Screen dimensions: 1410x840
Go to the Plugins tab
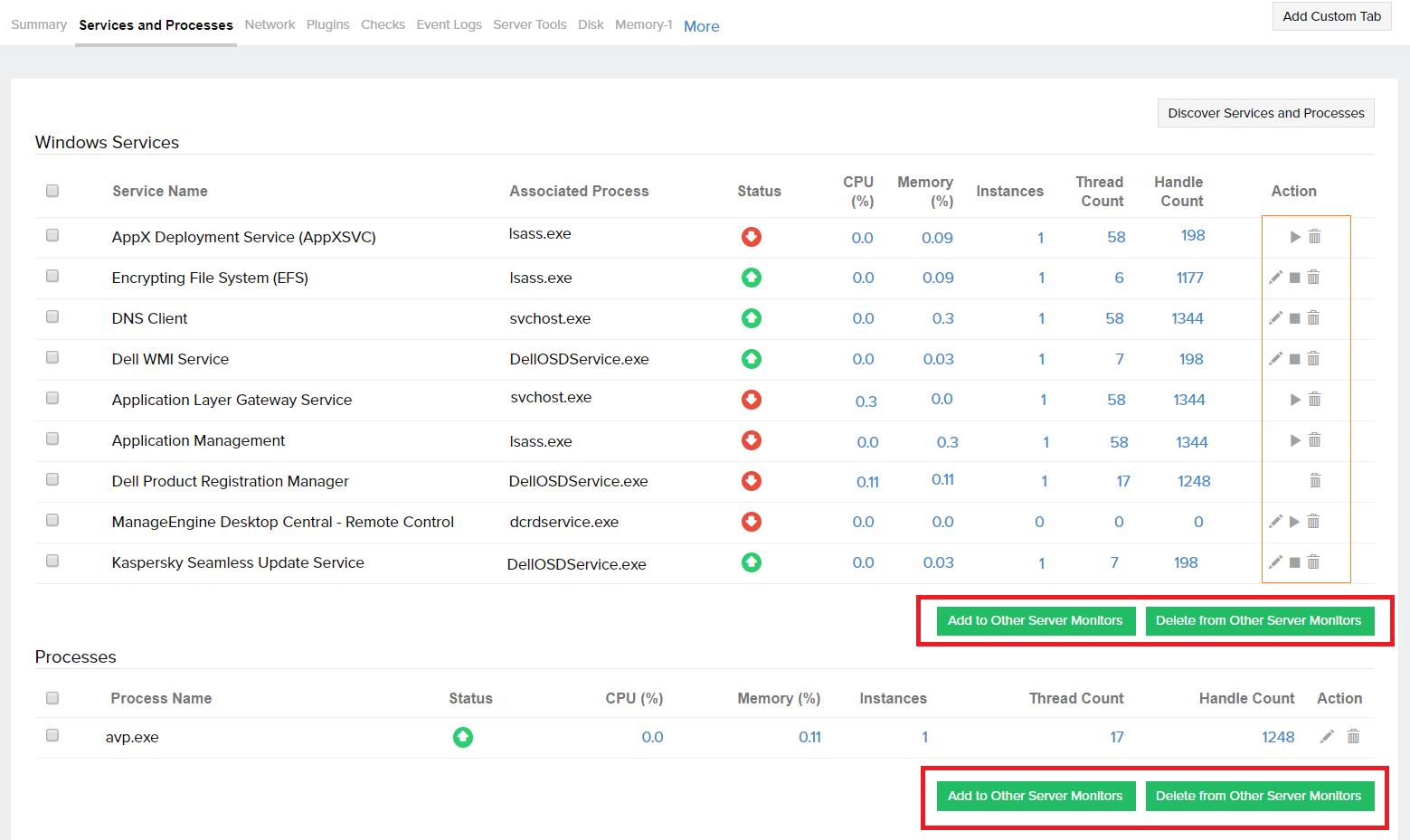point(327,24)
